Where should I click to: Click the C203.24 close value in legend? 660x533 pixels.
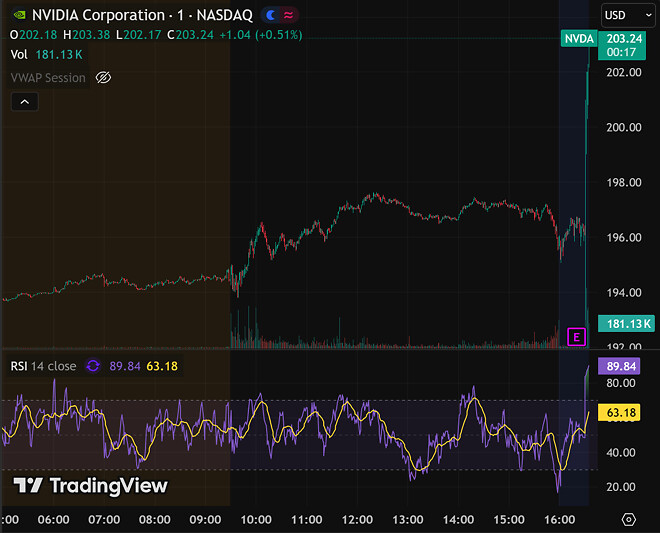click(191, 35)
